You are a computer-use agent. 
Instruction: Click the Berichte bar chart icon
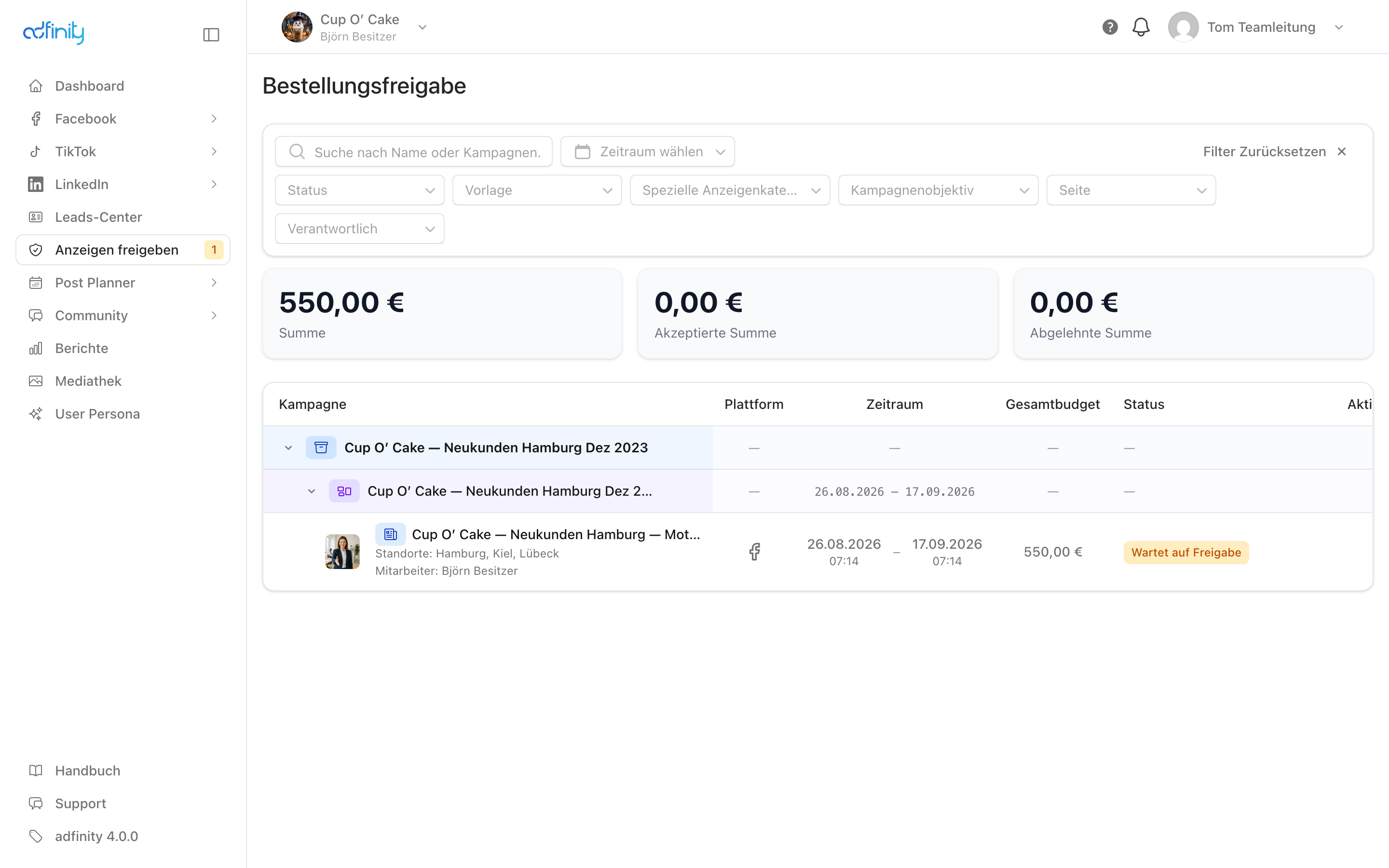[x=36, y=348]
